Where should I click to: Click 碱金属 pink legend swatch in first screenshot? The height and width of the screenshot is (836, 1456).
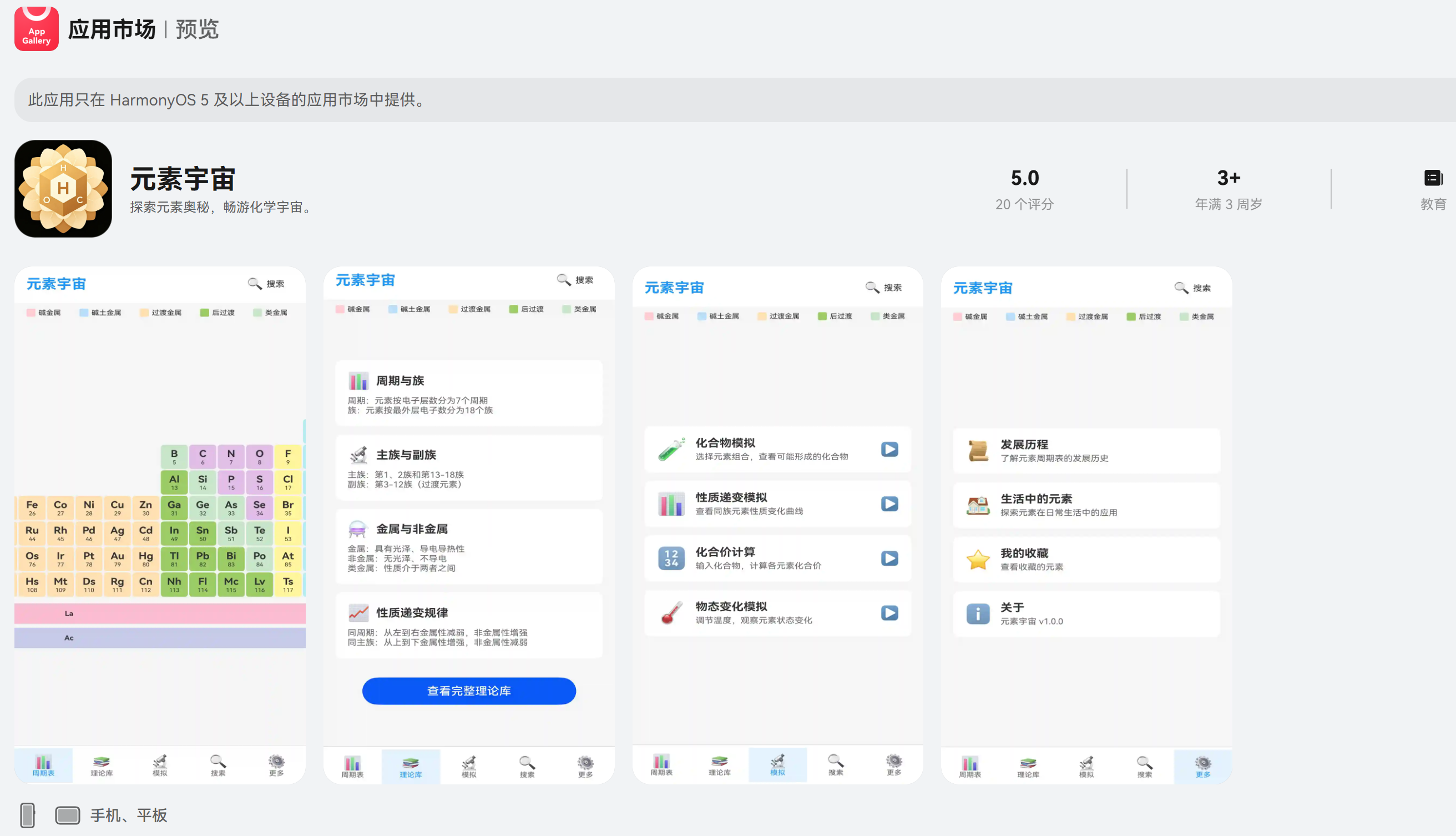tap(31, 313)
